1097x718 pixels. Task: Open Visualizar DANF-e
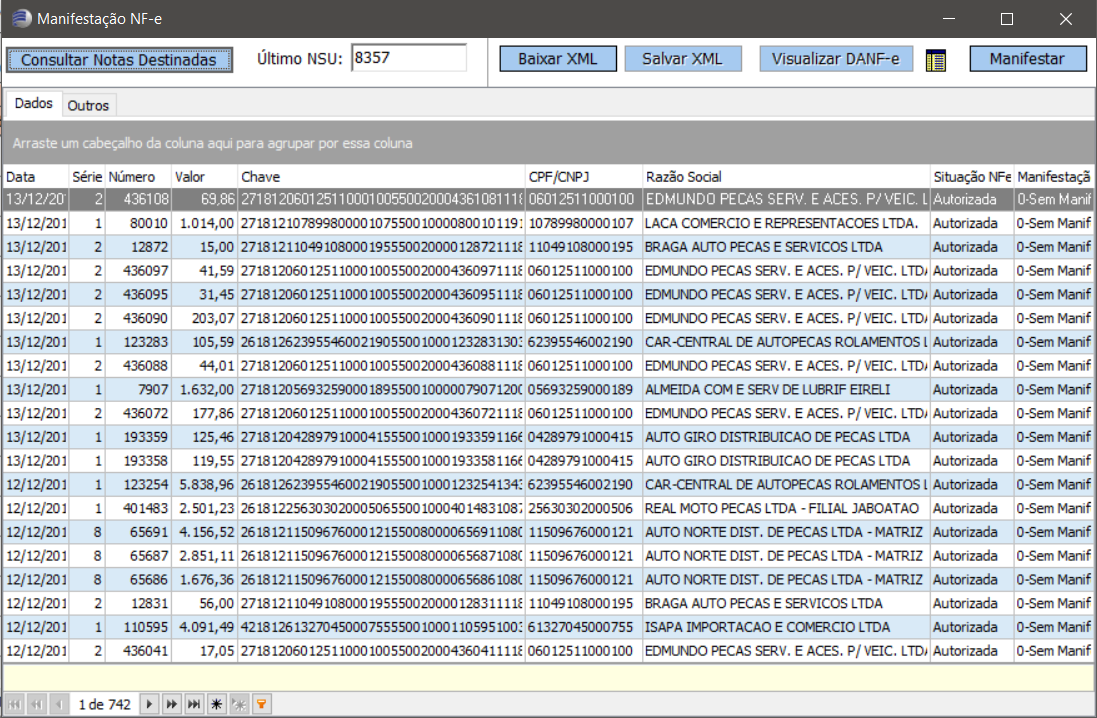point(836,59)
